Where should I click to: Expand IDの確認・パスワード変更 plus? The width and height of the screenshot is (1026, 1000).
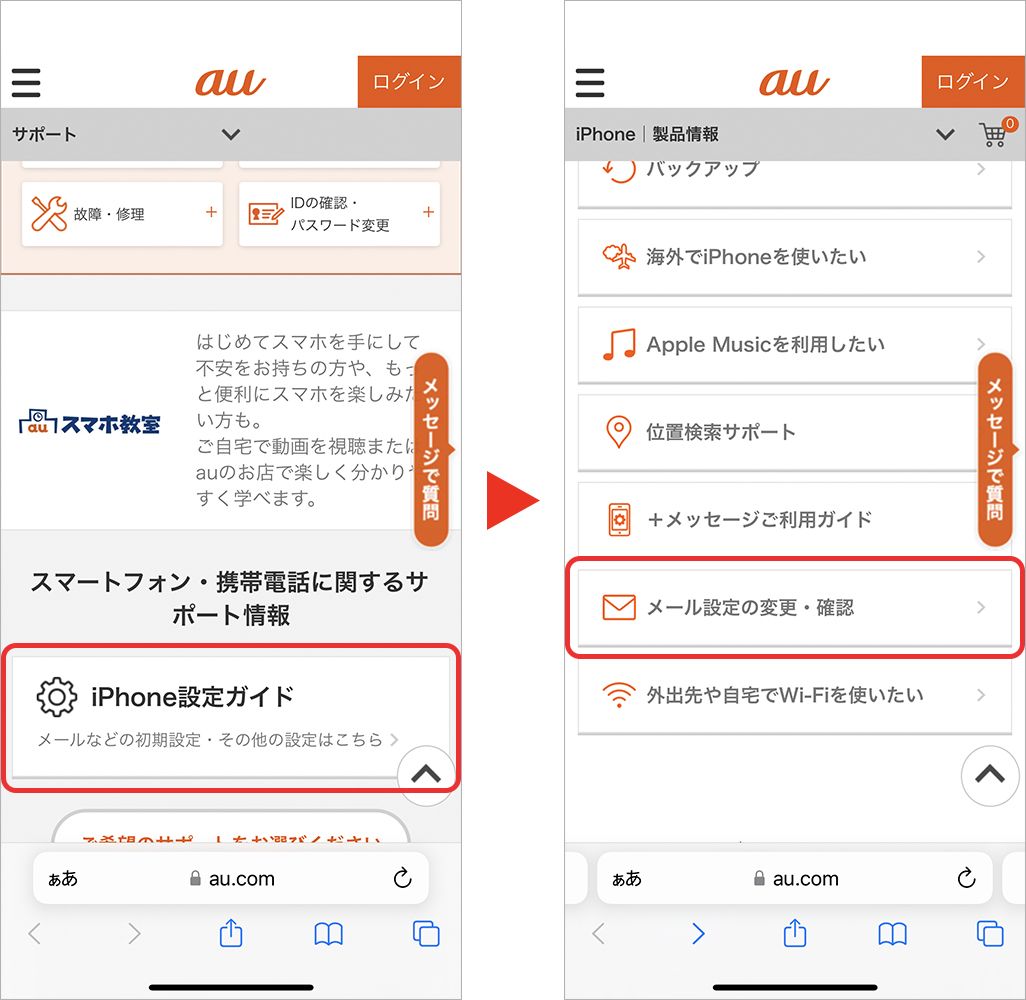429,212
